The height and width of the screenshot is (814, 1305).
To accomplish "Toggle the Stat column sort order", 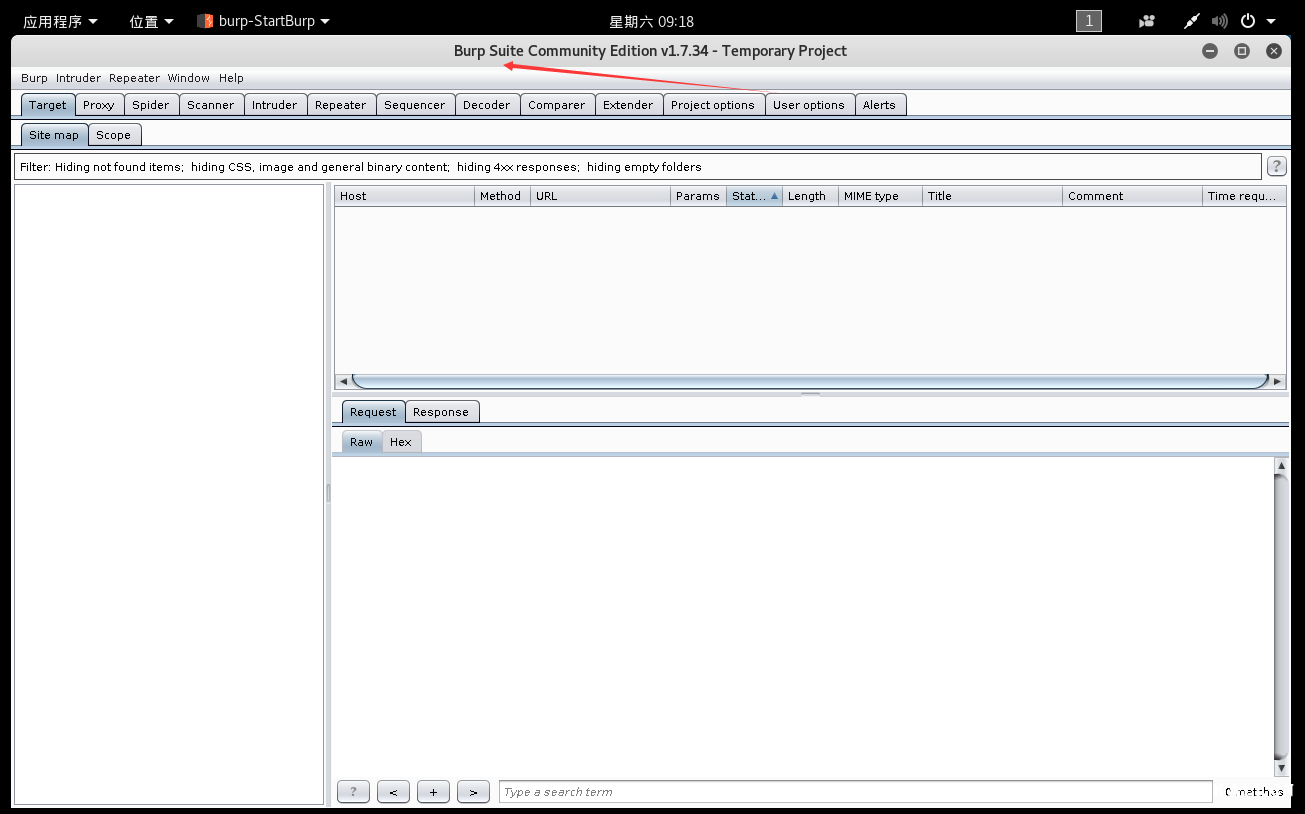I will tap(754, 195).
